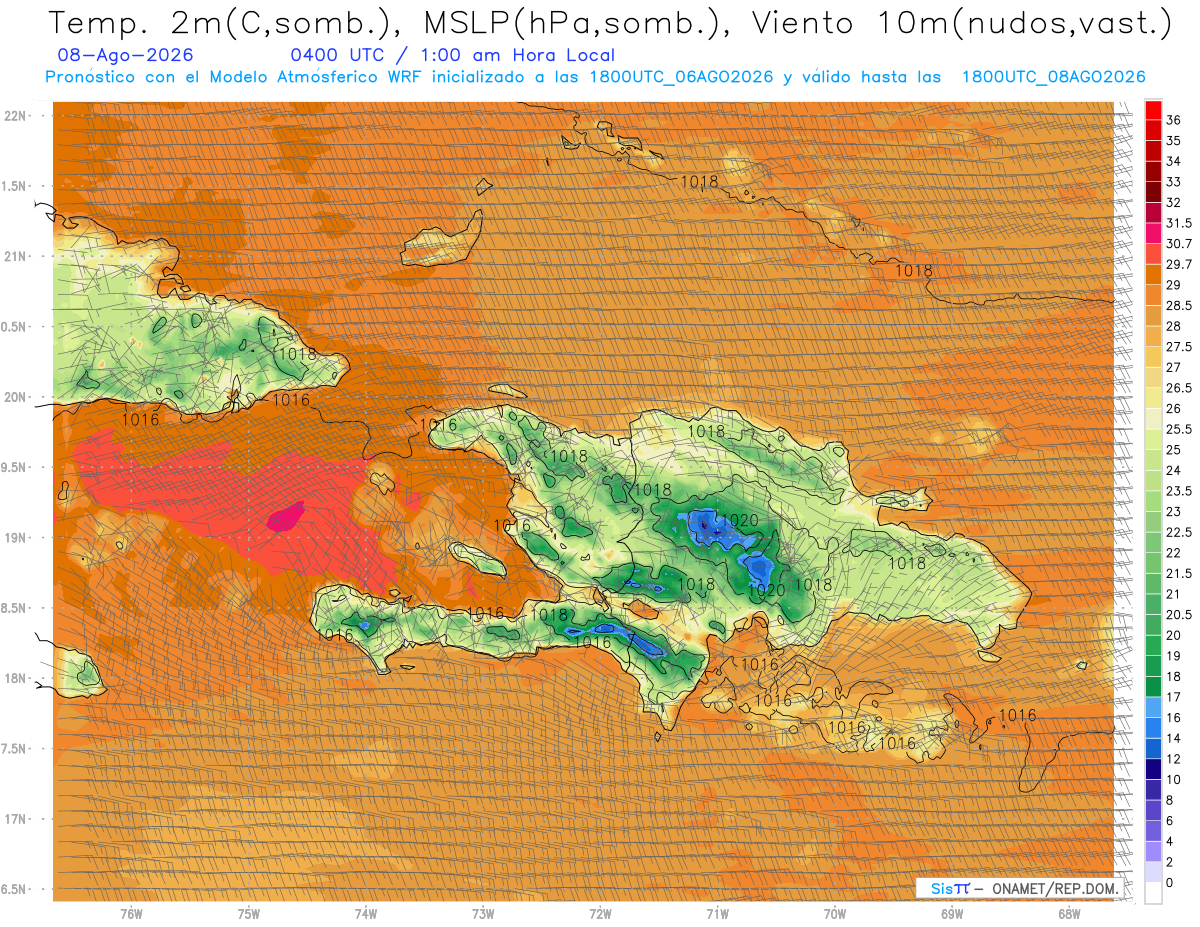Click the legend value '23.5'

point(1179,490)
